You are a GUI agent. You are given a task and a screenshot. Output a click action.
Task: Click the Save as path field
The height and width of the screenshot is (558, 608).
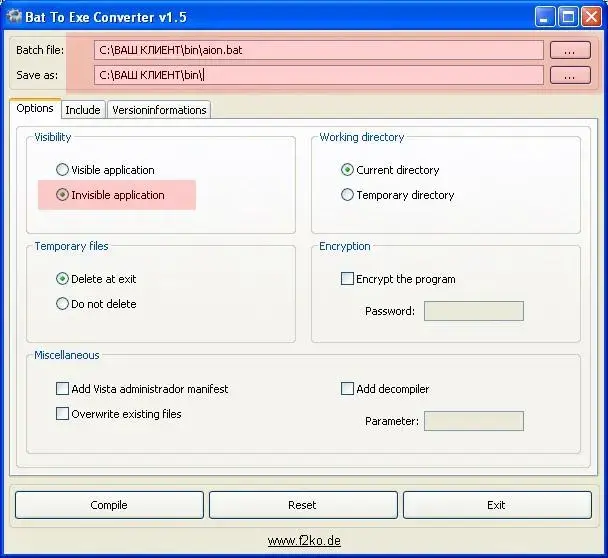coord(319,75)
